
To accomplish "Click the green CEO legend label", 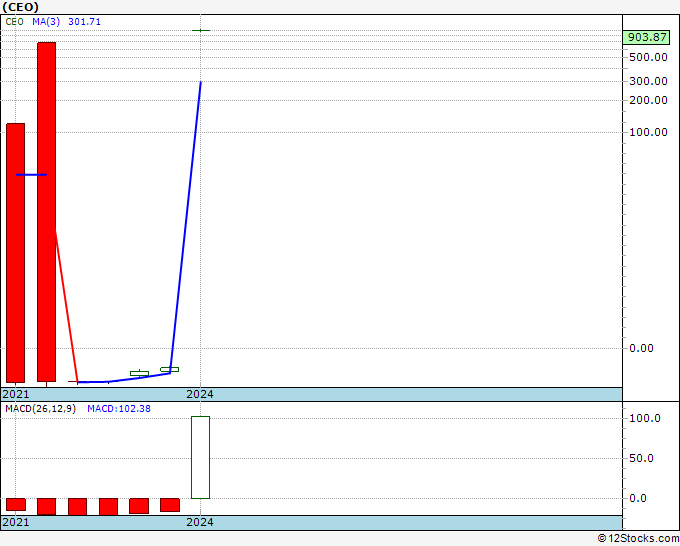I will 14,22.
